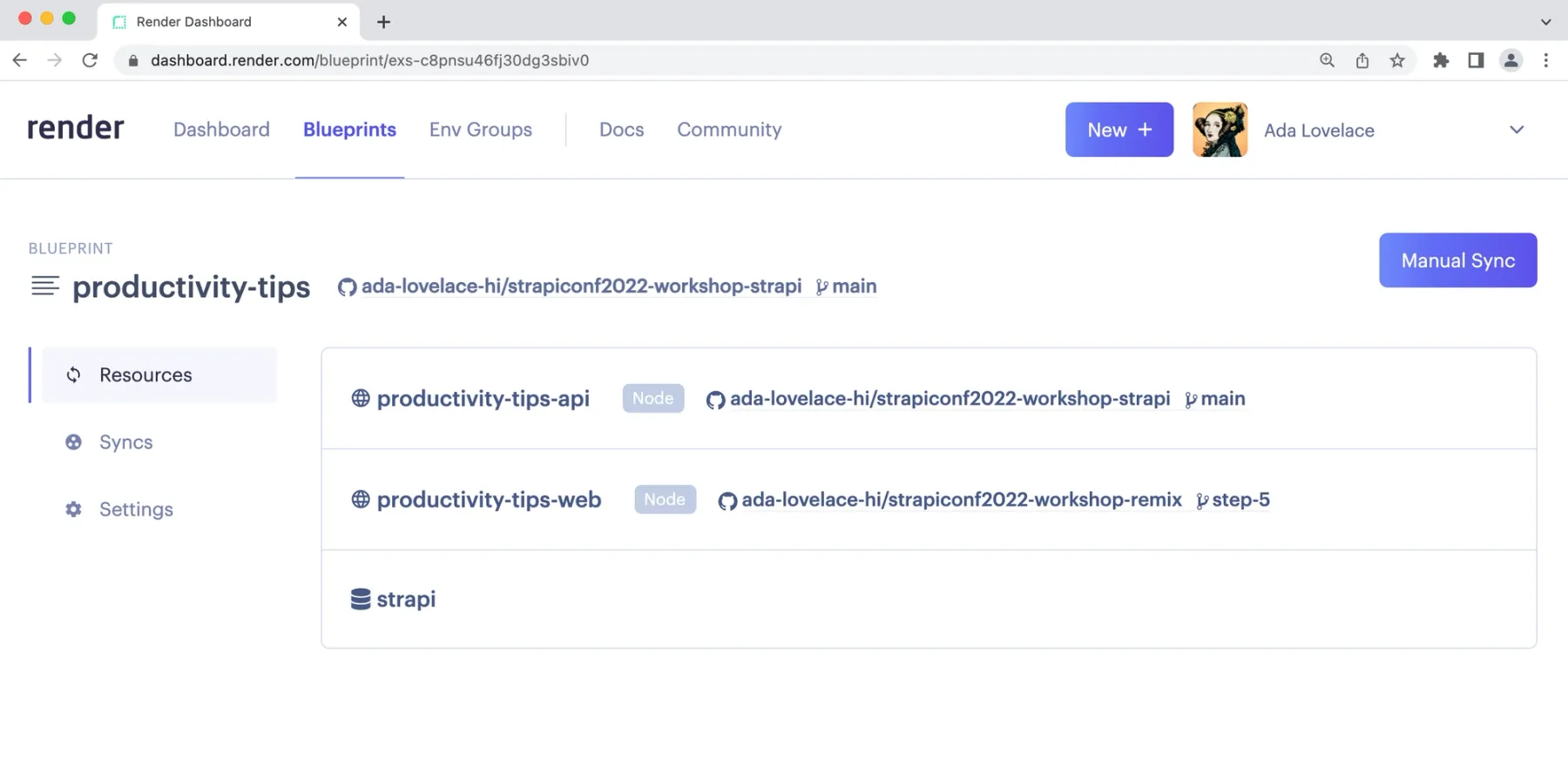
Task: Click GitHub icon in productivity-tips-web row
Action: click(x=727, y=501)
